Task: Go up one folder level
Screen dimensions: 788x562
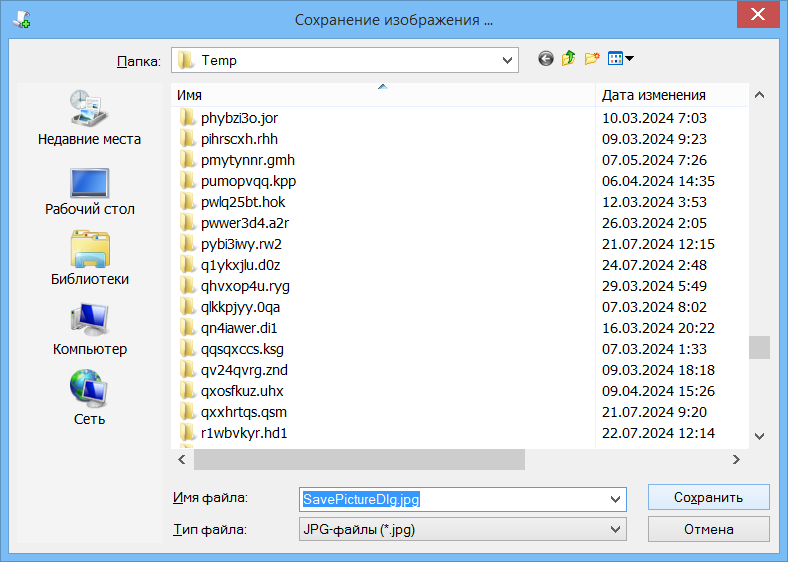Action: pyautogui.click(x=568, y=59)
